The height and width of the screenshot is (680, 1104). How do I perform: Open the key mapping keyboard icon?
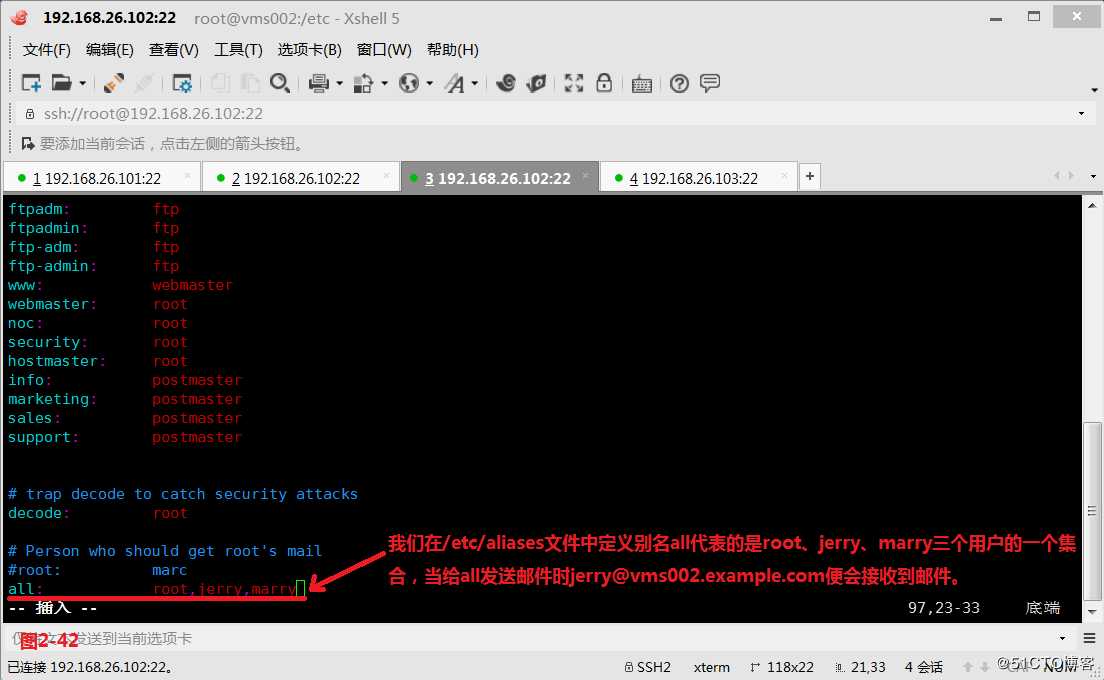(641, 84)
